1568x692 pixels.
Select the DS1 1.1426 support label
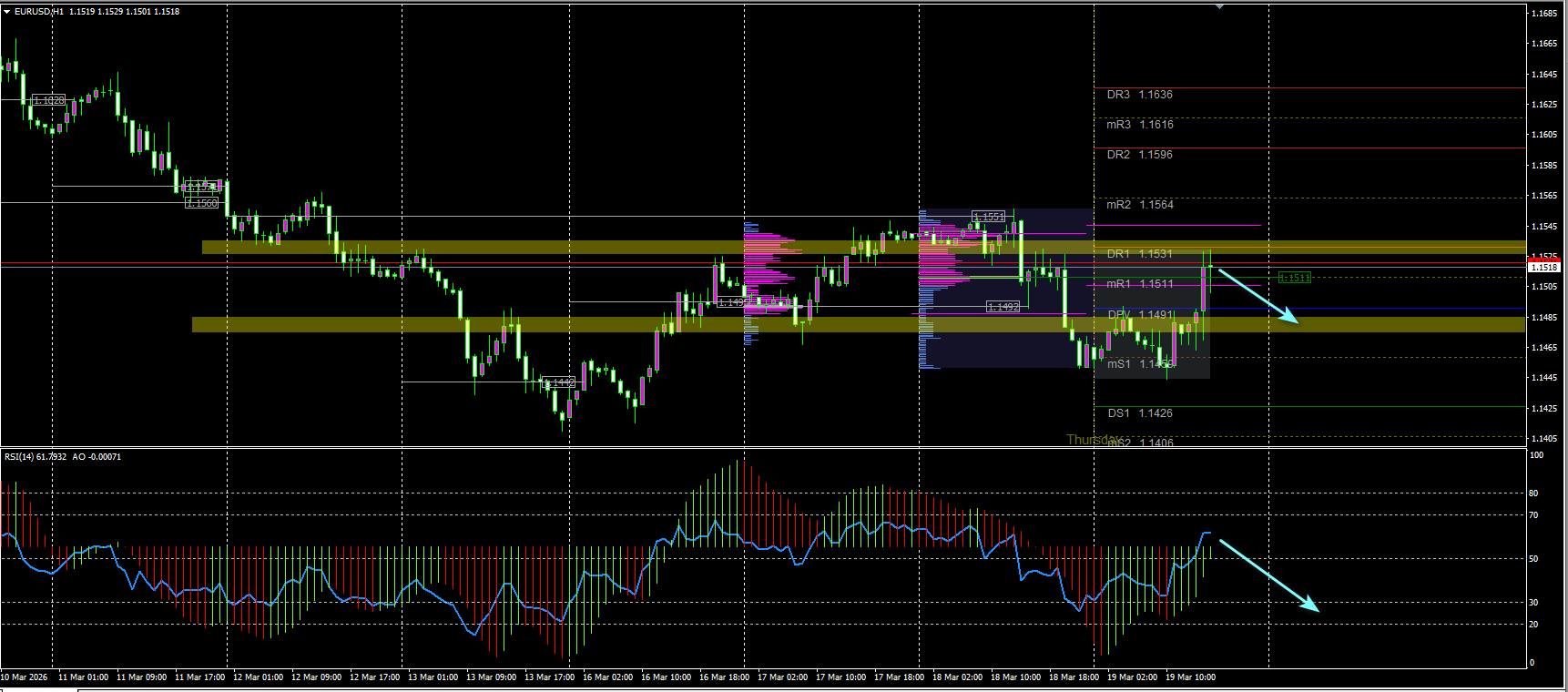[x=1139, y=413]
